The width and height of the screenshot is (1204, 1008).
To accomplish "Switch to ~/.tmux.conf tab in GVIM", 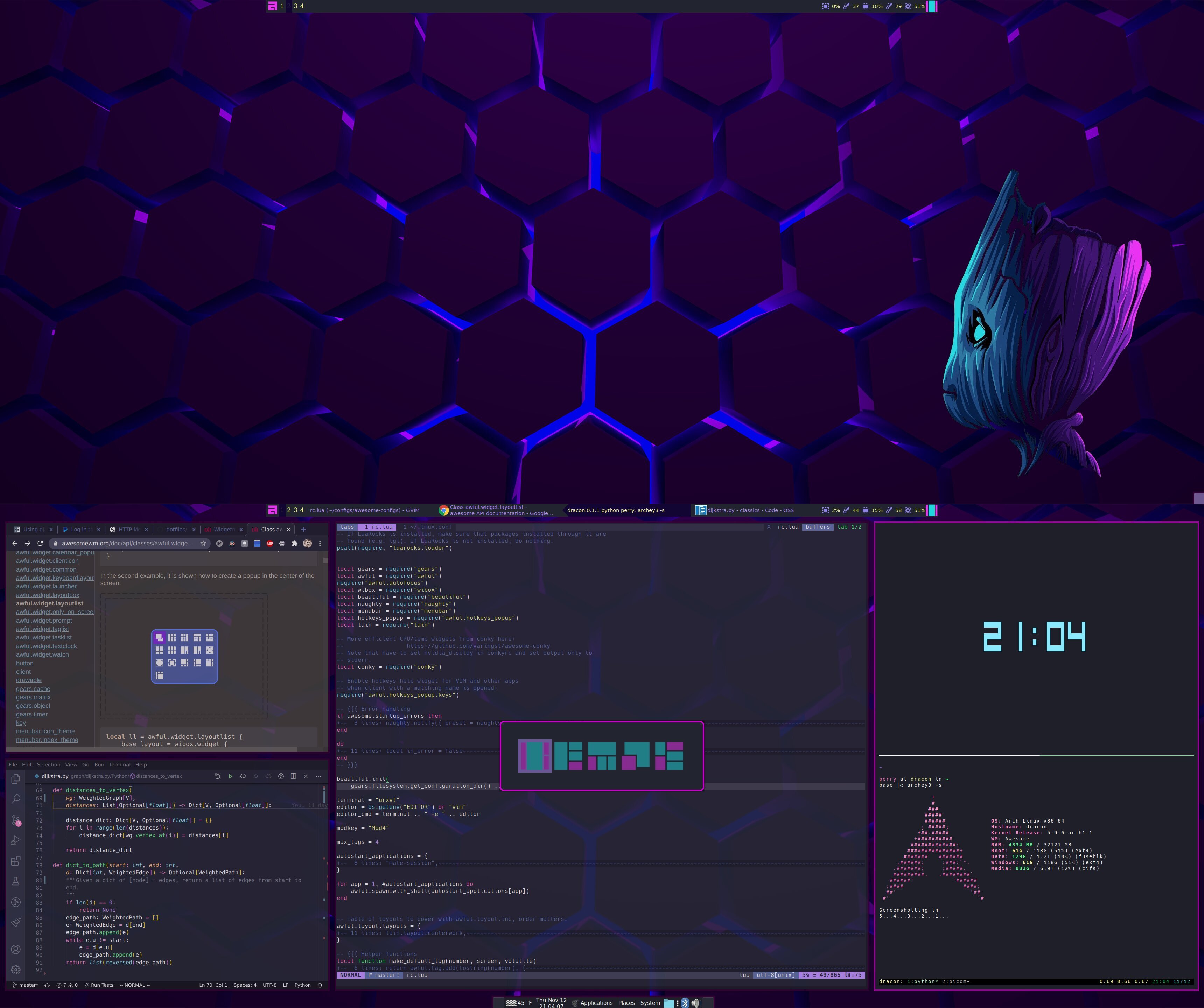I will (427, 527).
